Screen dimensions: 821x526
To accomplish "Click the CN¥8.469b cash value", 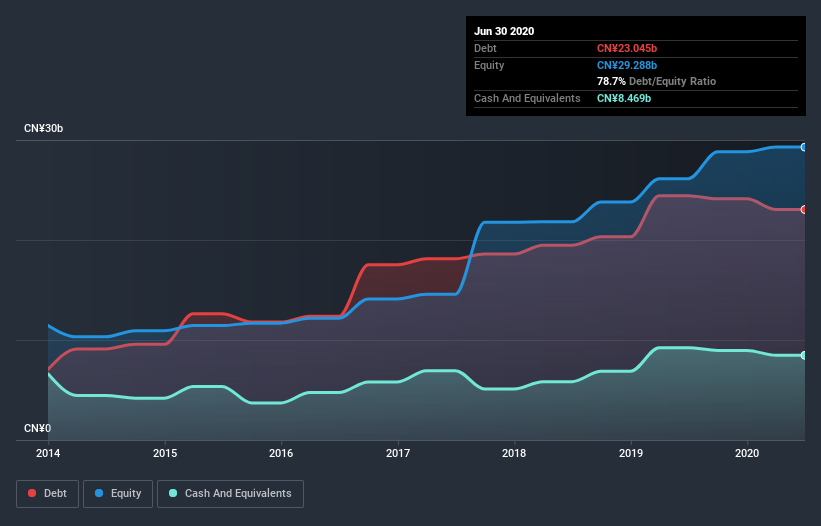I will [624, 98].
